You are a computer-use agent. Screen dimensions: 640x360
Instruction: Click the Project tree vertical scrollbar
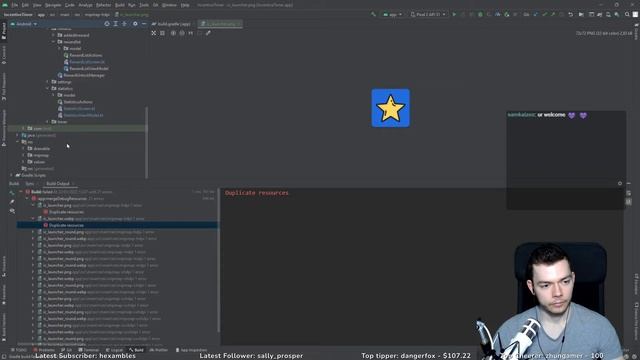coord(147,142)
